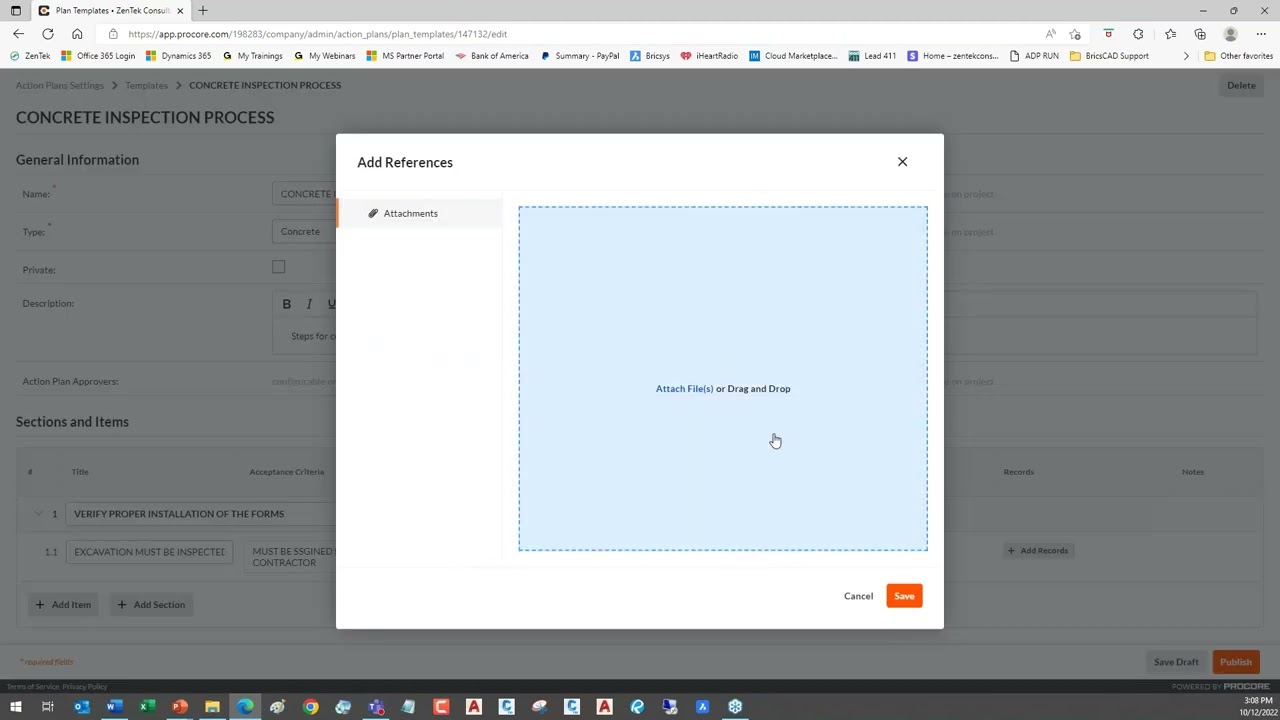This screenshot has width=1280, height=720.
Task: Open the Favorites list icon
Action: [1170, 34]
